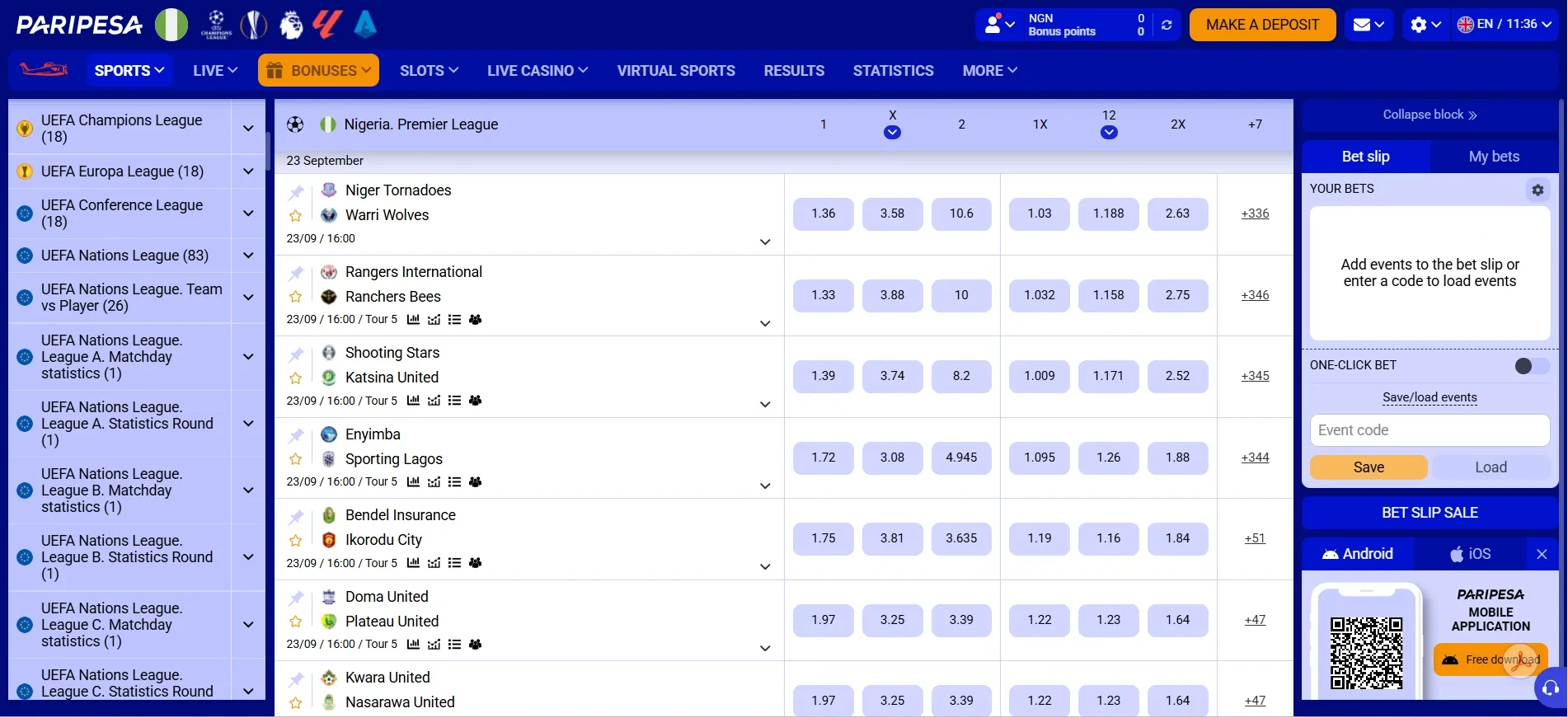The image size is (1568, 718).
Task: Click the Save button in bet slip
Action: tap(1368, 467)
